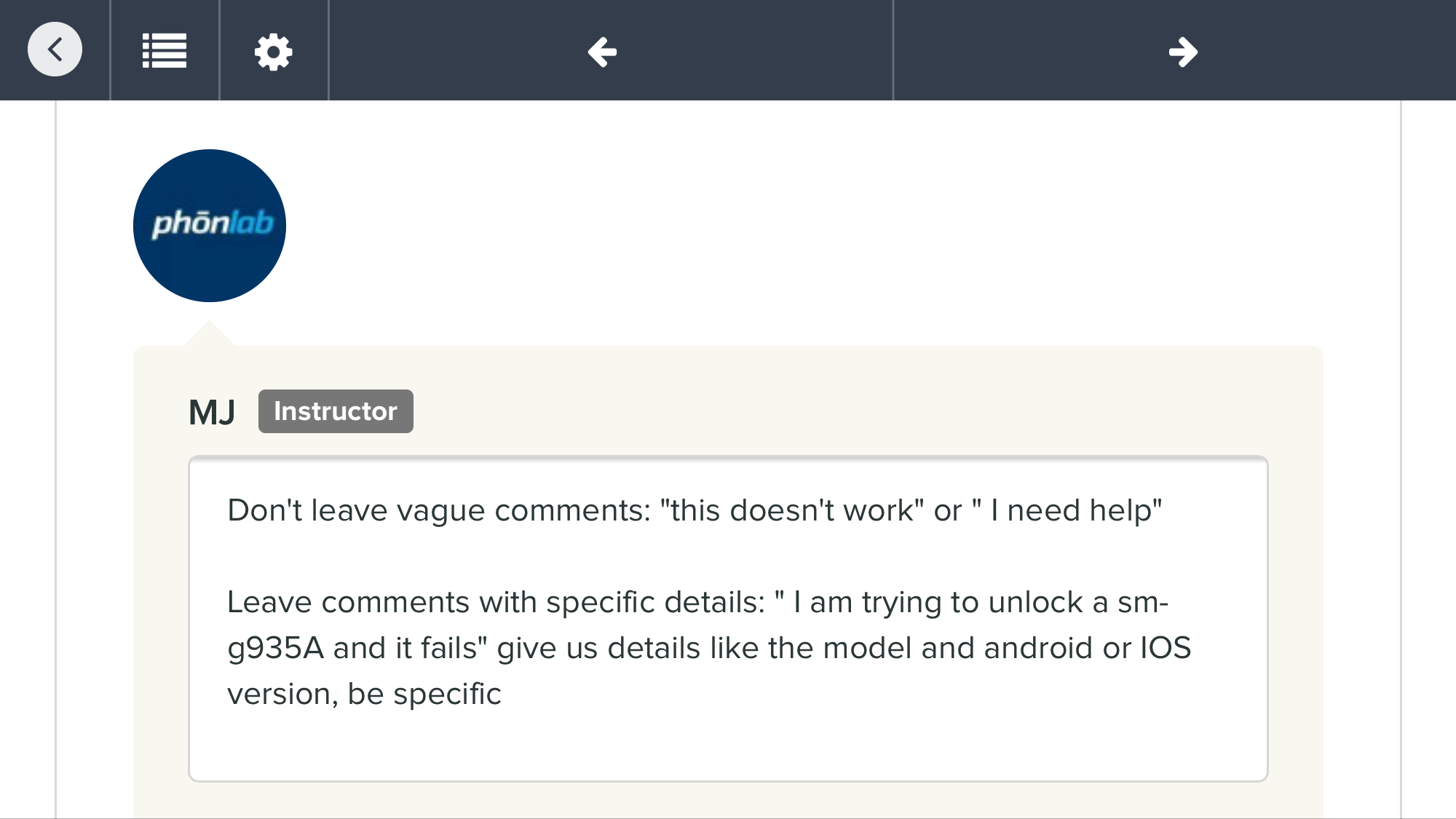Click the "Leave comments with specific details" line
The width and height of the screenshot is (1456, 819).
[697, 602]
